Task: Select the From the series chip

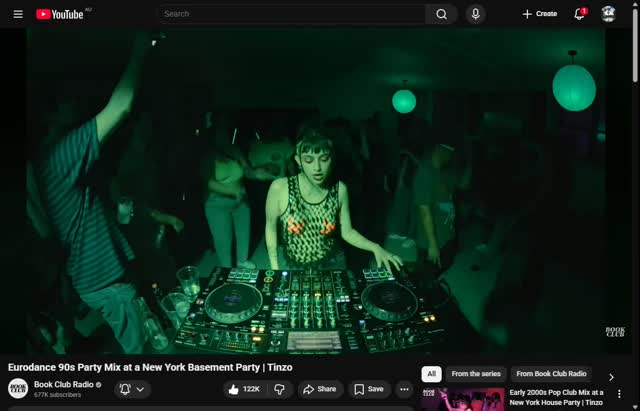Action: pos(476,374)
